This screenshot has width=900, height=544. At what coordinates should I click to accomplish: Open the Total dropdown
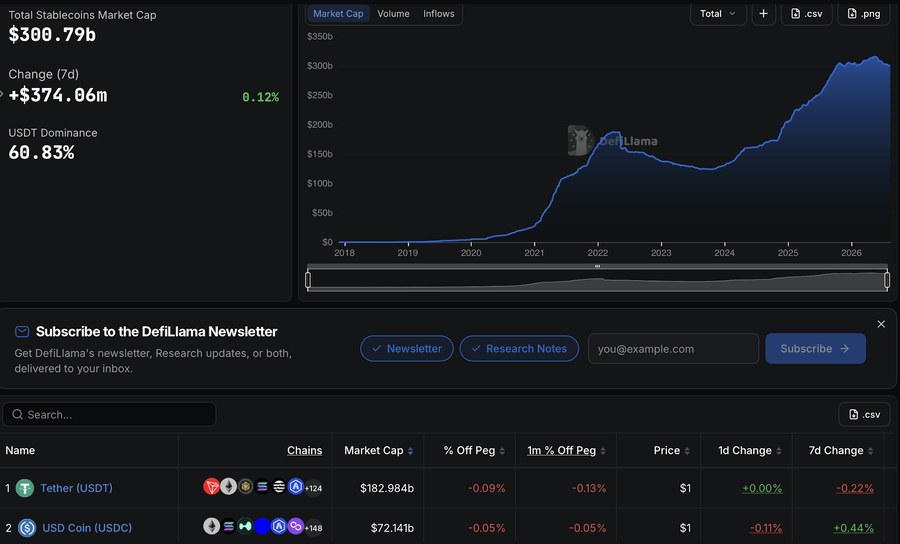point(718,14)
